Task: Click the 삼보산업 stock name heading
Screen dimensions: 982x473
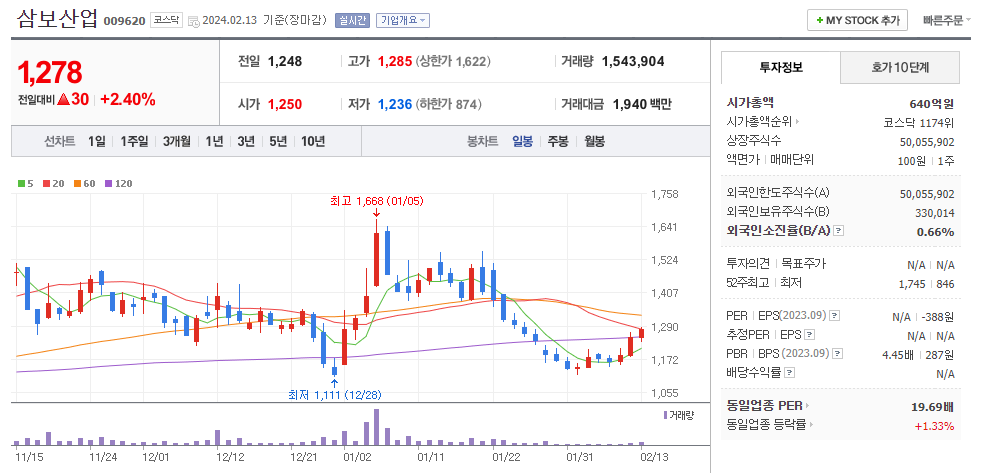Action: [58, 19]
